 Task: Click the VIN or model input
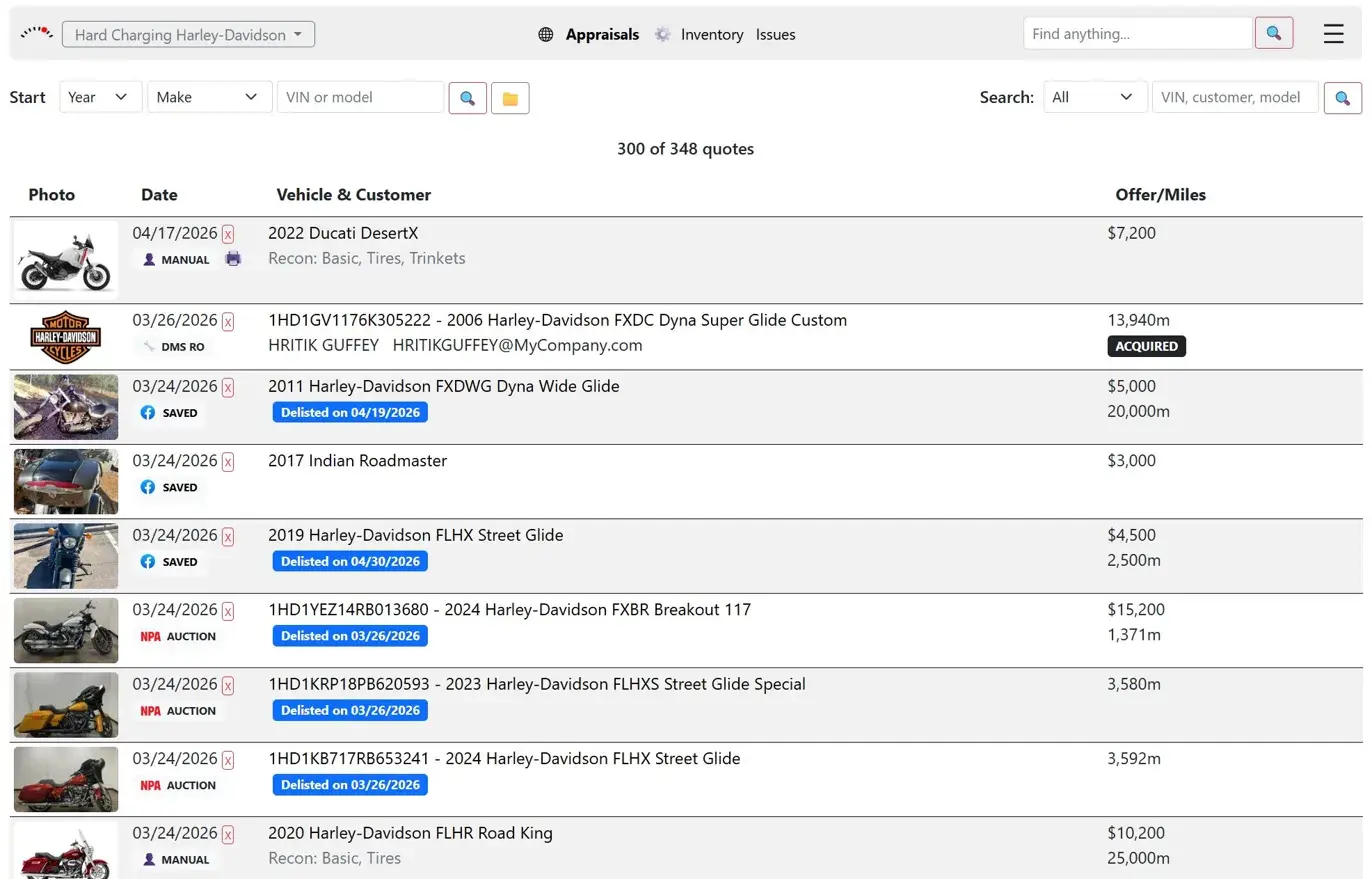360,97
